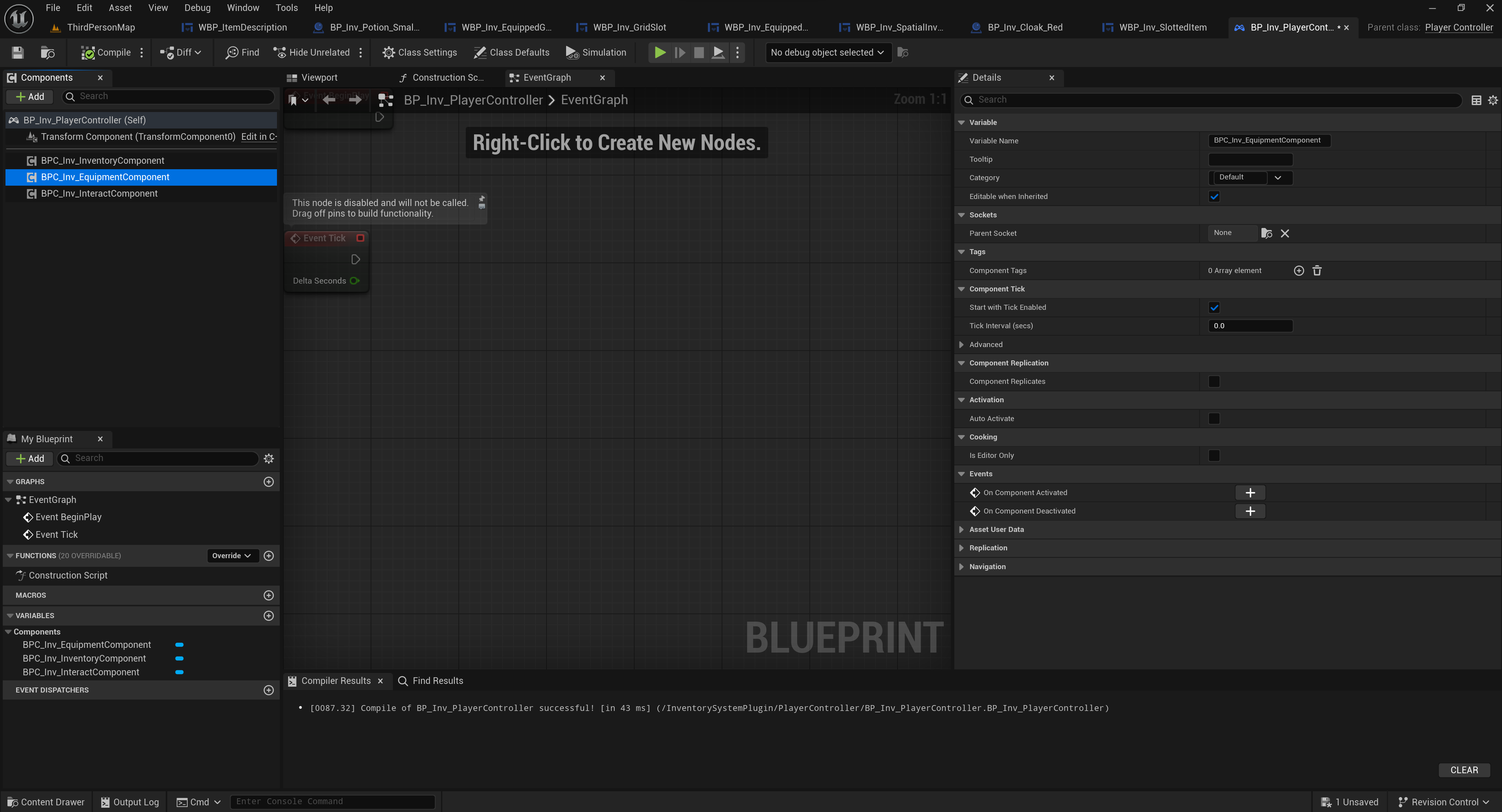1502x812 pixels.
Task: Click the Browse to asset icon
Action: (x=47, y=52)
